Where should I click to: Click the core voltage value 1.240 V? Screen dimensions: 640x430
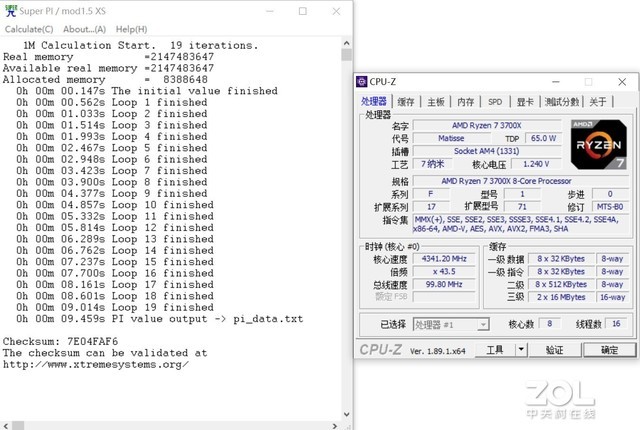[536, 164]
